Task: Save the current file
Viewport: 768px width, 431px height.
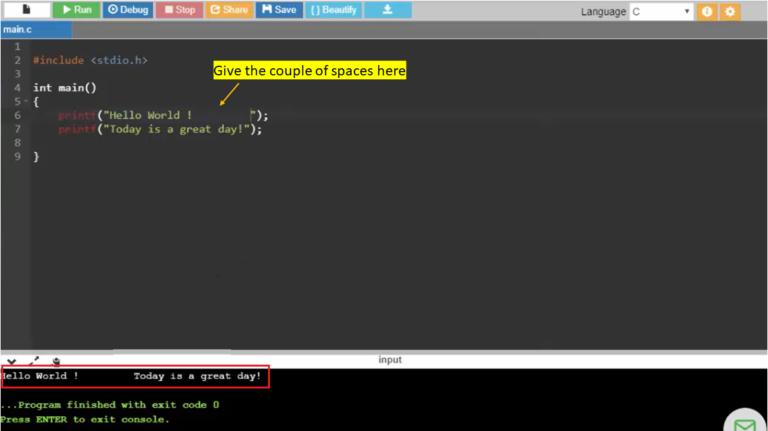Action: [279, 10]
